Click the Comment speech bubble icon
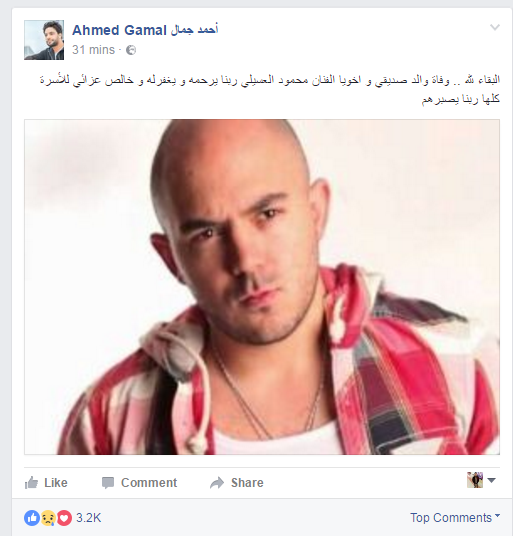 coord(108,483)
